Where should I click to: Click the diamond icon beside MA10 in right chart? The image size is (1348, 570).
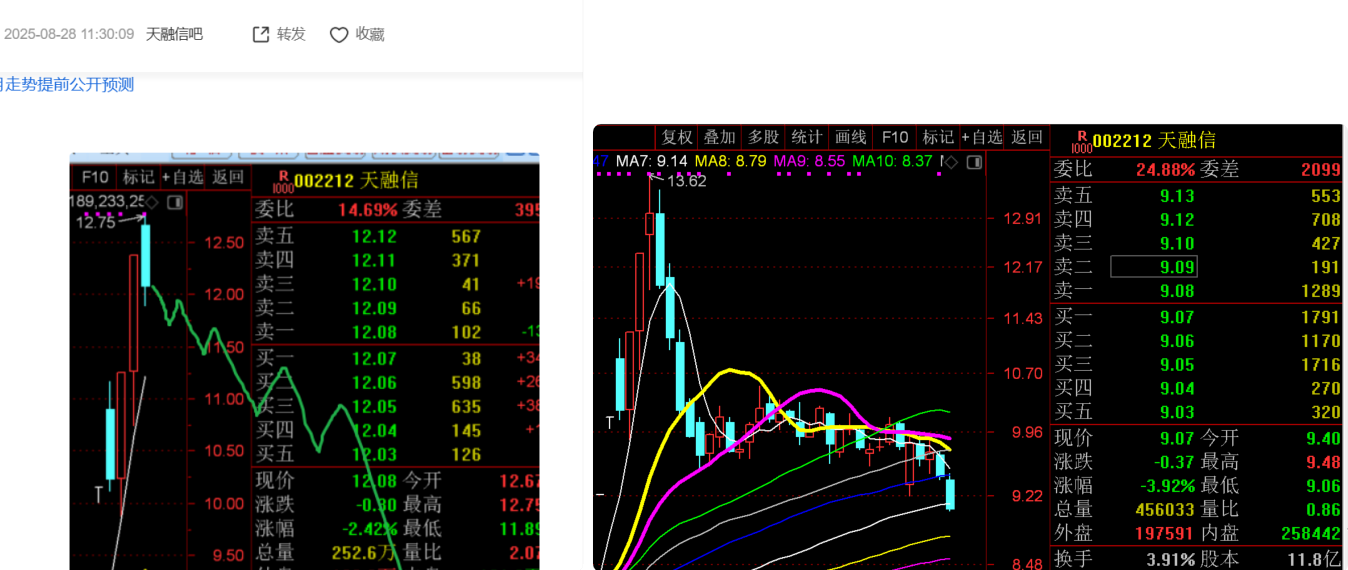tap(951, 161)
